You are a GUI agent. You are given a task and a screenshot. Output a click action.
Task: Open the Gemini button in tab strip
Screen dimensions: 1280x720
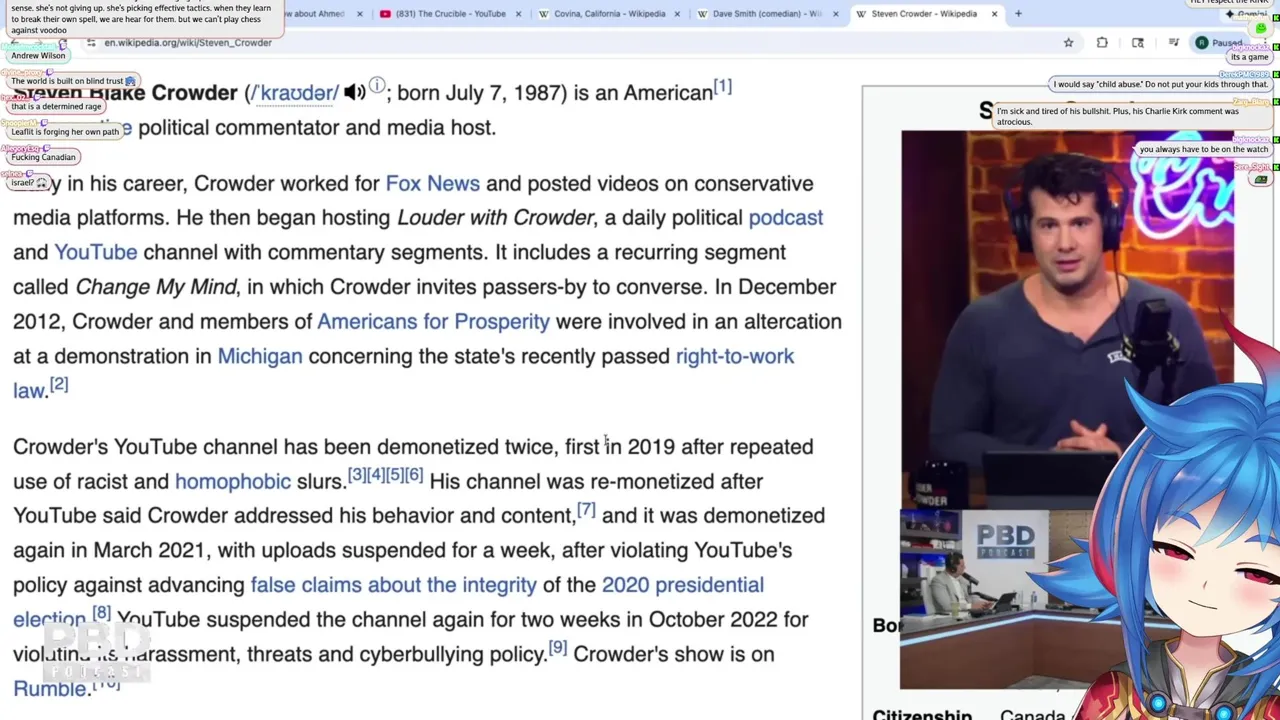1247,14
